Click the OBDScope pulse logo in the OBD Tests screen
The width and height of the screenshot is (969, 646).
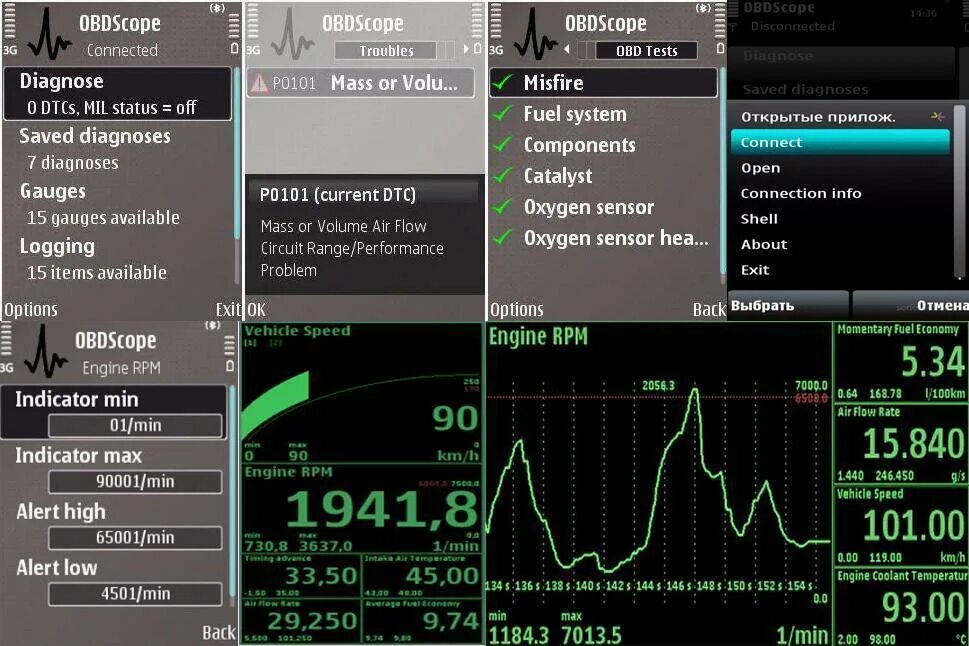coord(535,35)
